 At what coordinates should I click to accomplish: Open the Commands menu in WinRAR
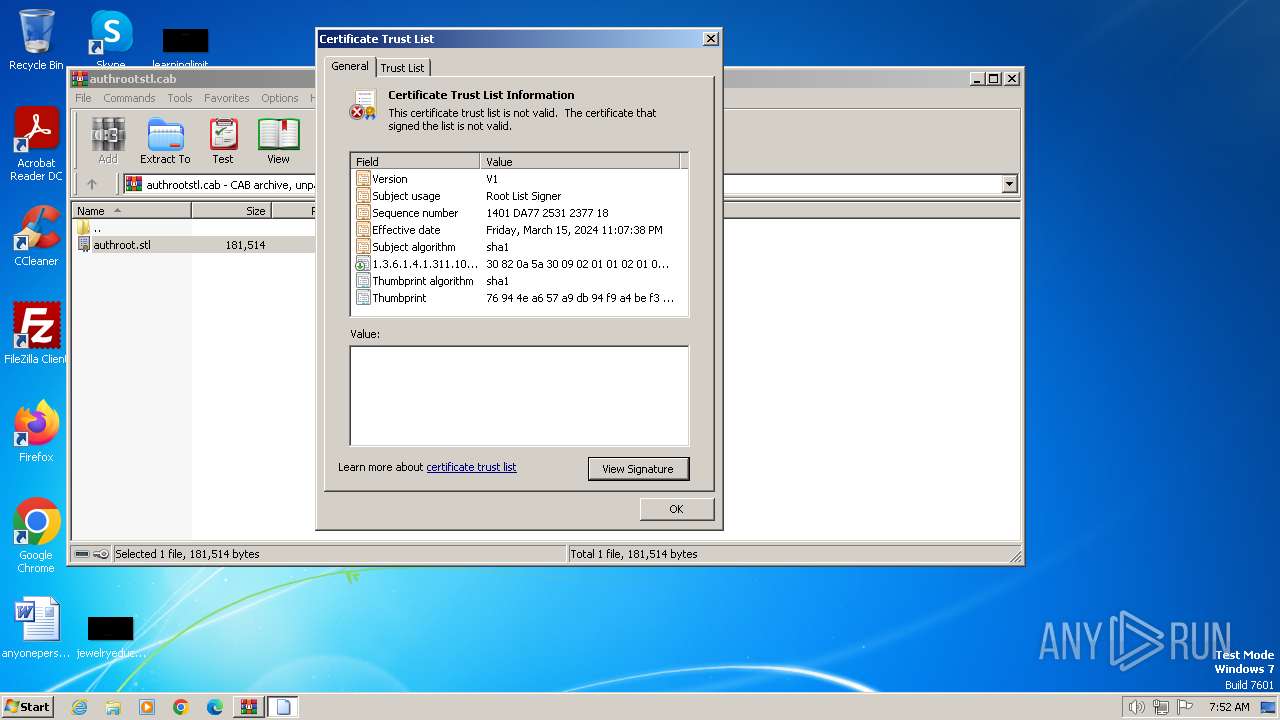[129, 98]
